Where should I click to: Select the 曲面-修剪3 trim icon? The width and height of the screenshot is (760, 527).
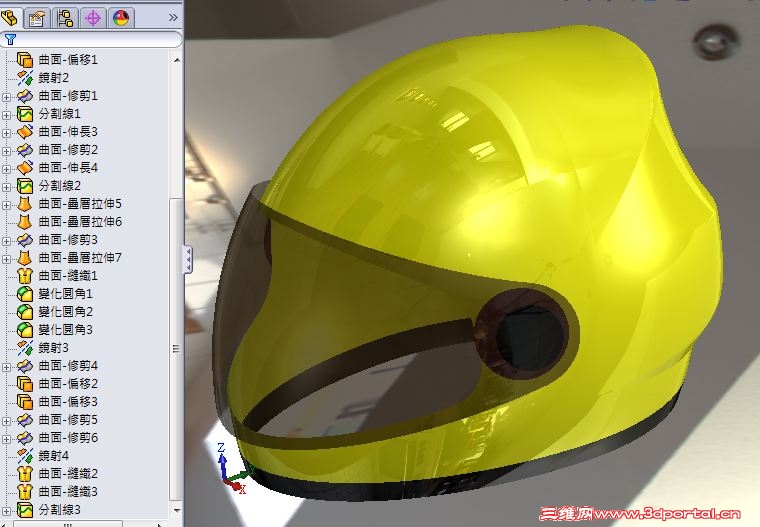(25, 240)
